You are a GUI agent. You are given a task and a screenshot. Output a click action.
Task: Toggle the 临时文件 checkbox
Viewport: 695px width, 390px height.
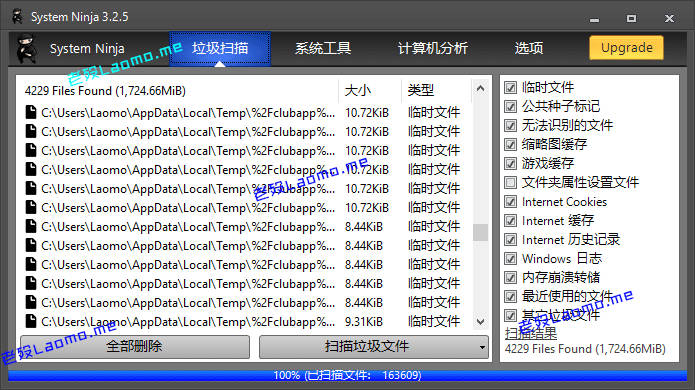tap(511, 87)
